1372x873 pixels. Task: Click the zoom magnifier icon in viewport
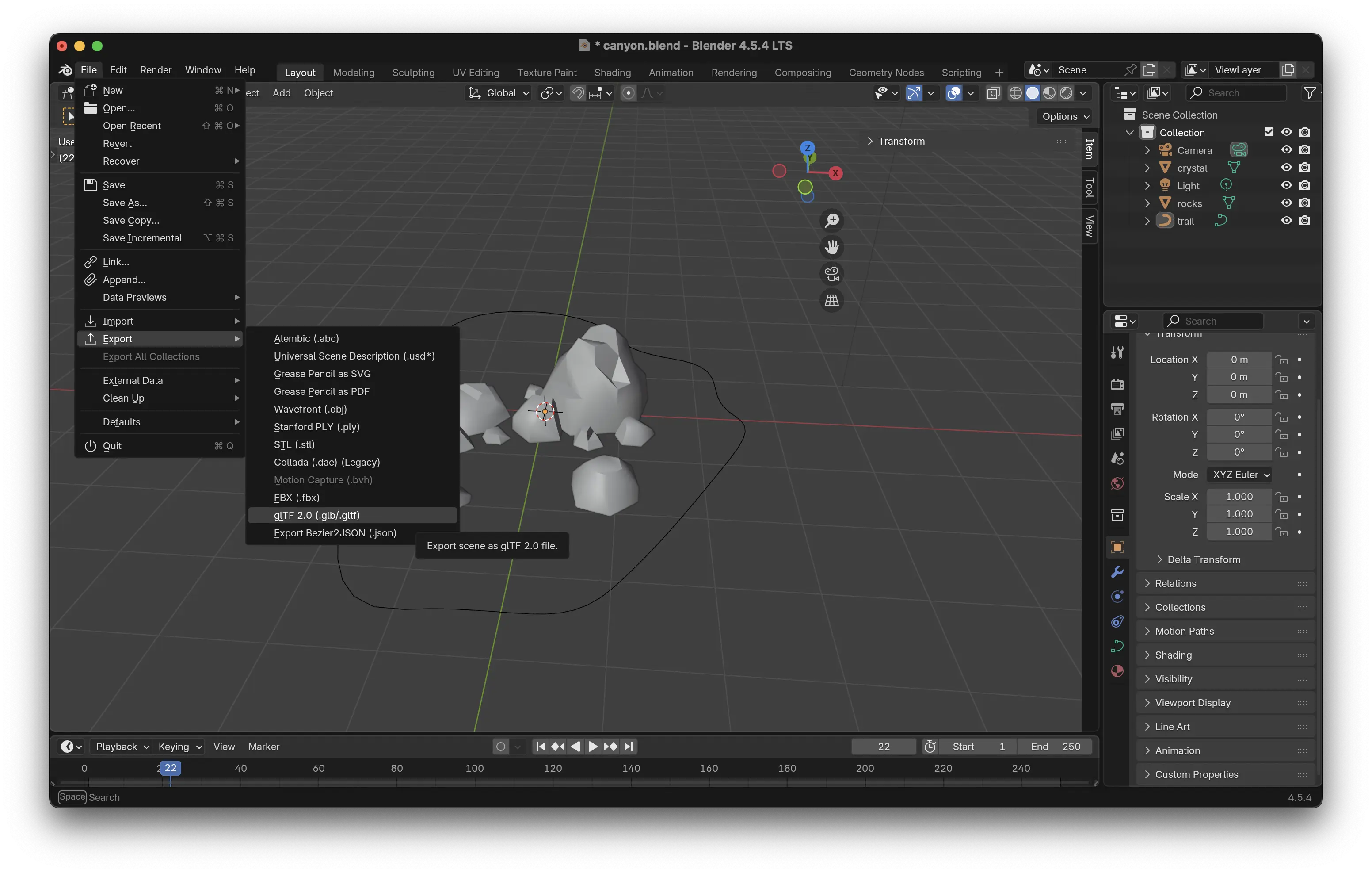click(x=831, y=220)
